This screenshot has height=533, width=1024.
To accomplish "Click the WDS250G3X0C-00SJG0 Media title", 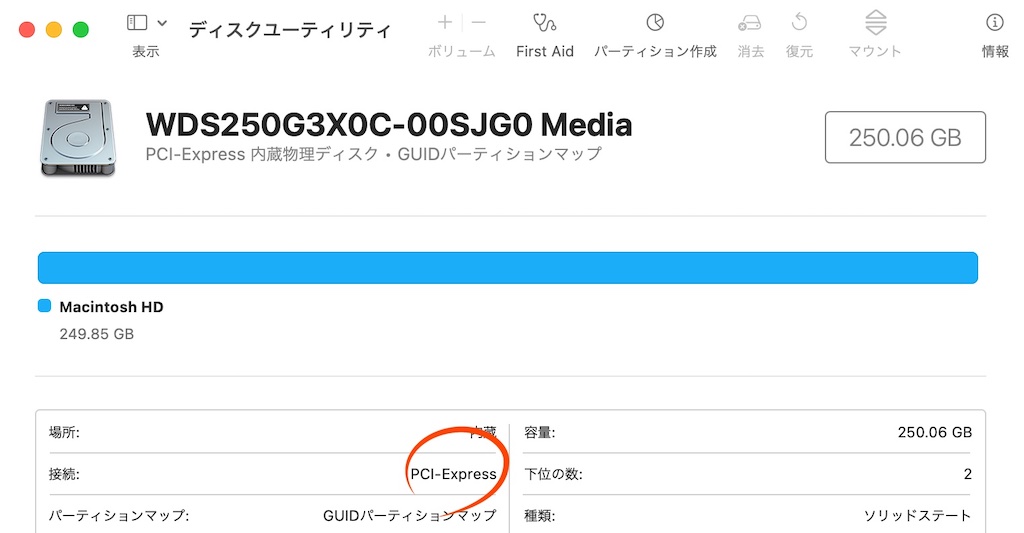I will tap(389, 124).
